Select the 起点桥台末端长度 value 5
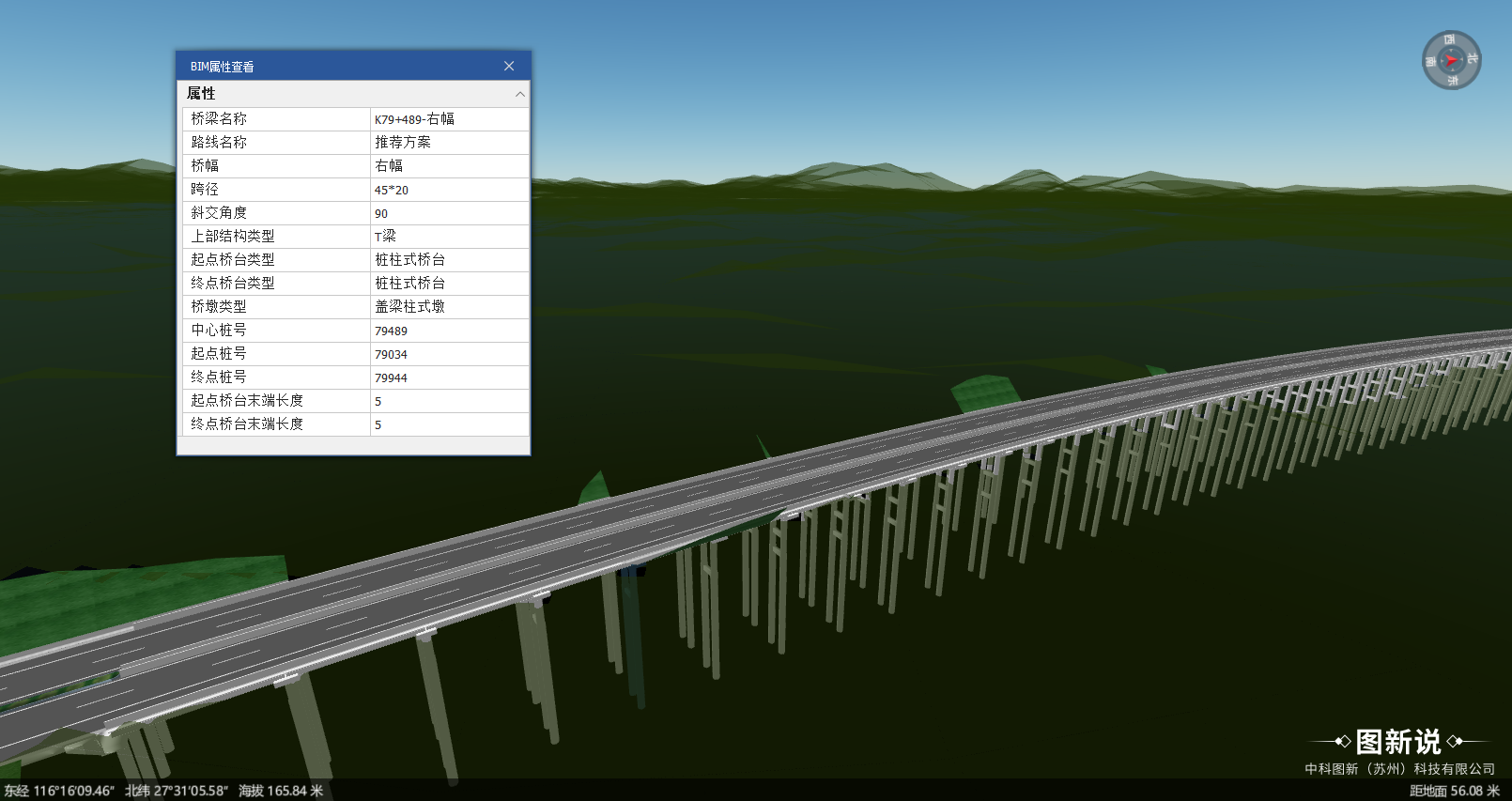Viewport: 1512px width, 801px height. pyautogui.click(x=450, y=401)
